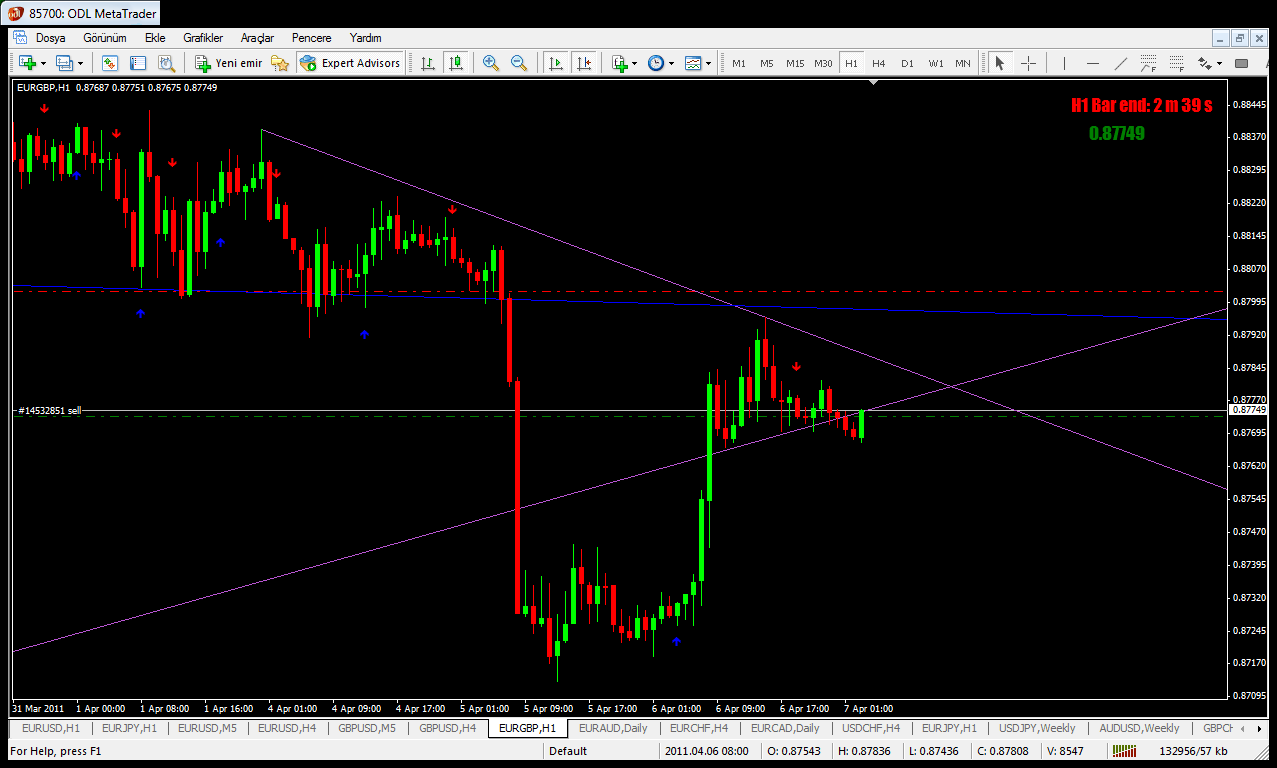Image resolution: width=1277 pixels, height=768 pixels.
Task: Switch to the EURAUD,Daily chart tab
Action: (613, 728)
